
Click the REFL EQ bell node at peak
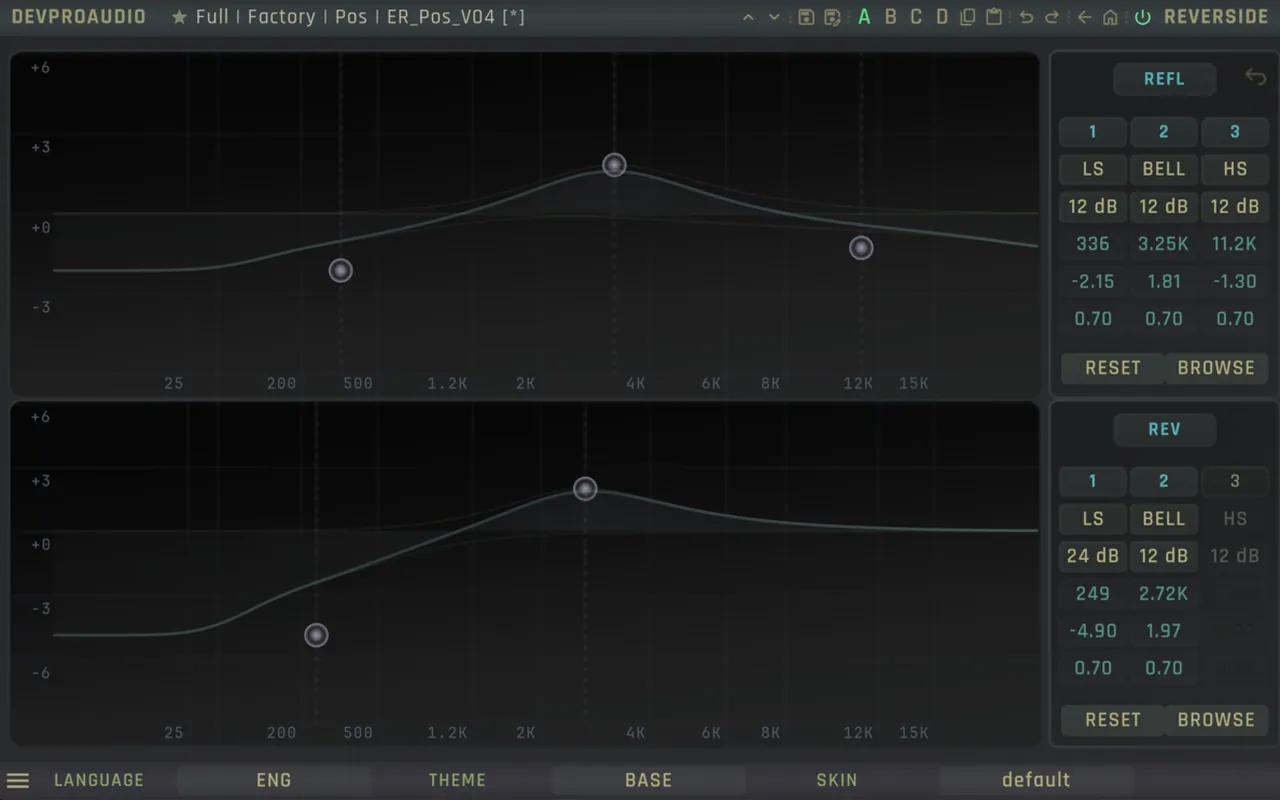point(614,165)
